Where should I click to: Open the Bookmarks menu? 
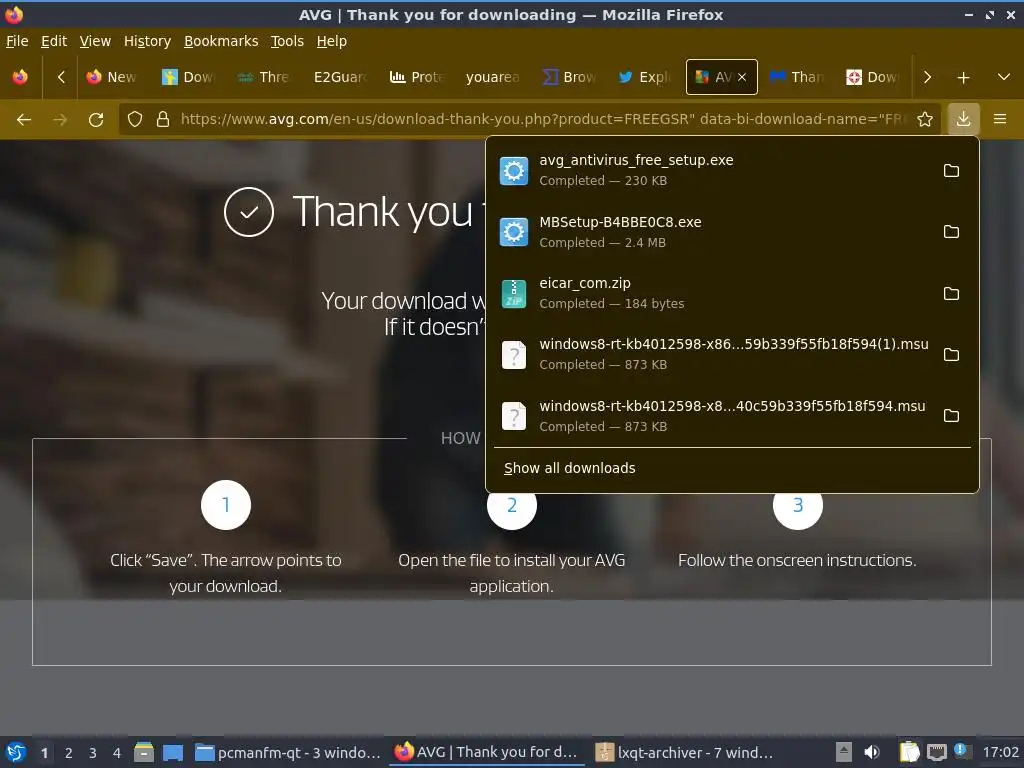221,41
